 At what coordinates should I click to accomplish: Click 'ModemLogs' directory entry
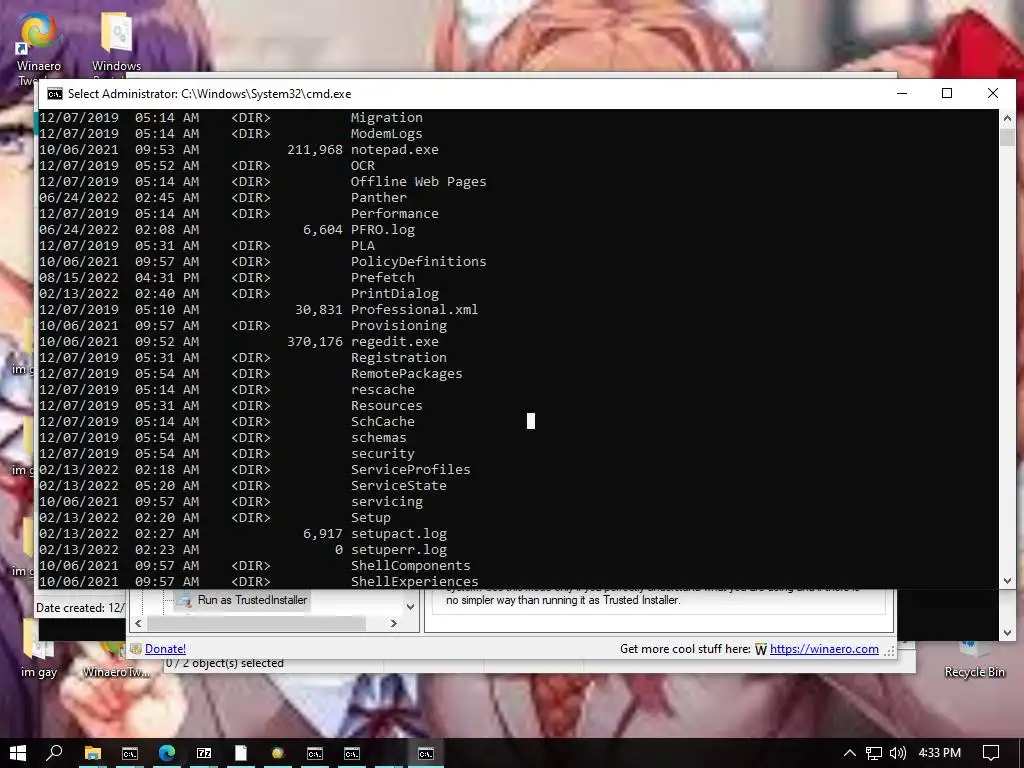387,133
